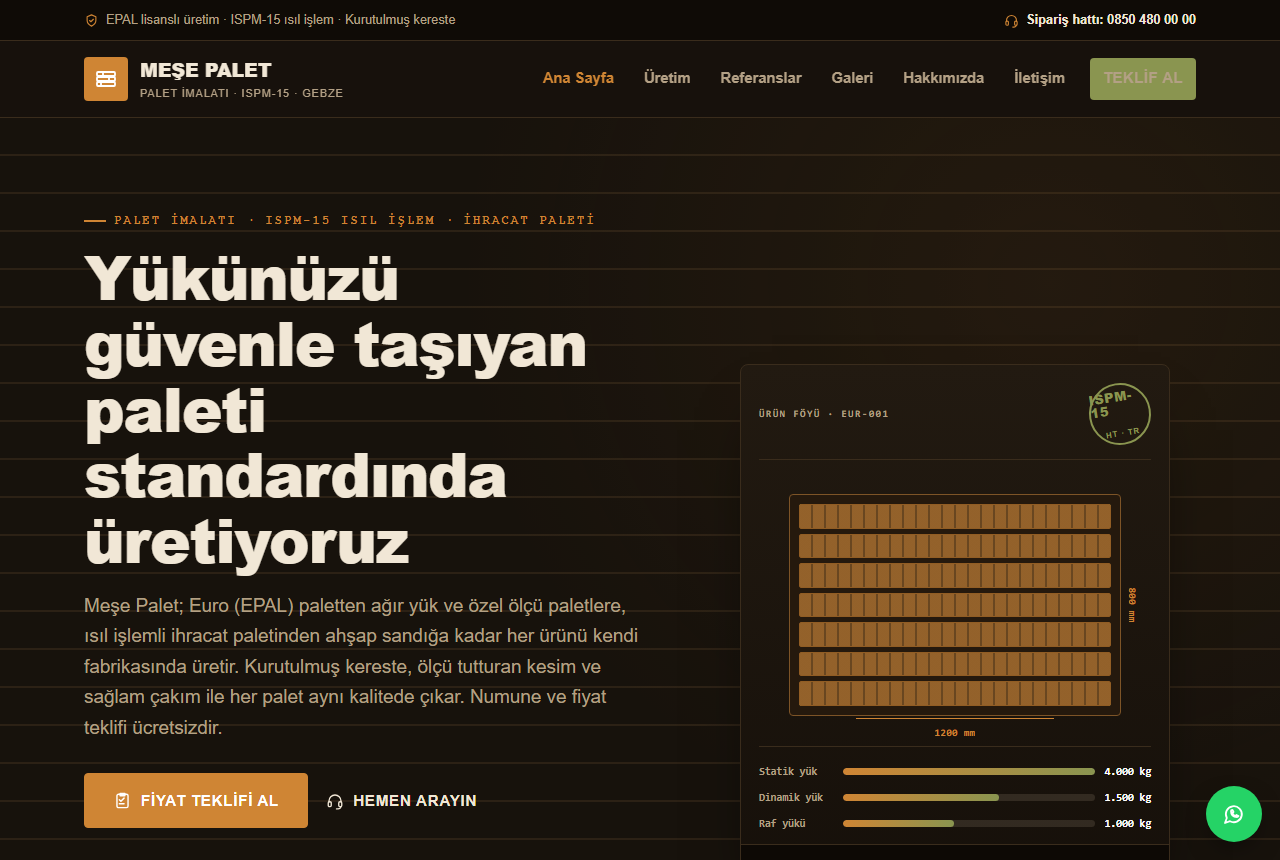Click the Dinamik yük label

click(x=791, y=798)
